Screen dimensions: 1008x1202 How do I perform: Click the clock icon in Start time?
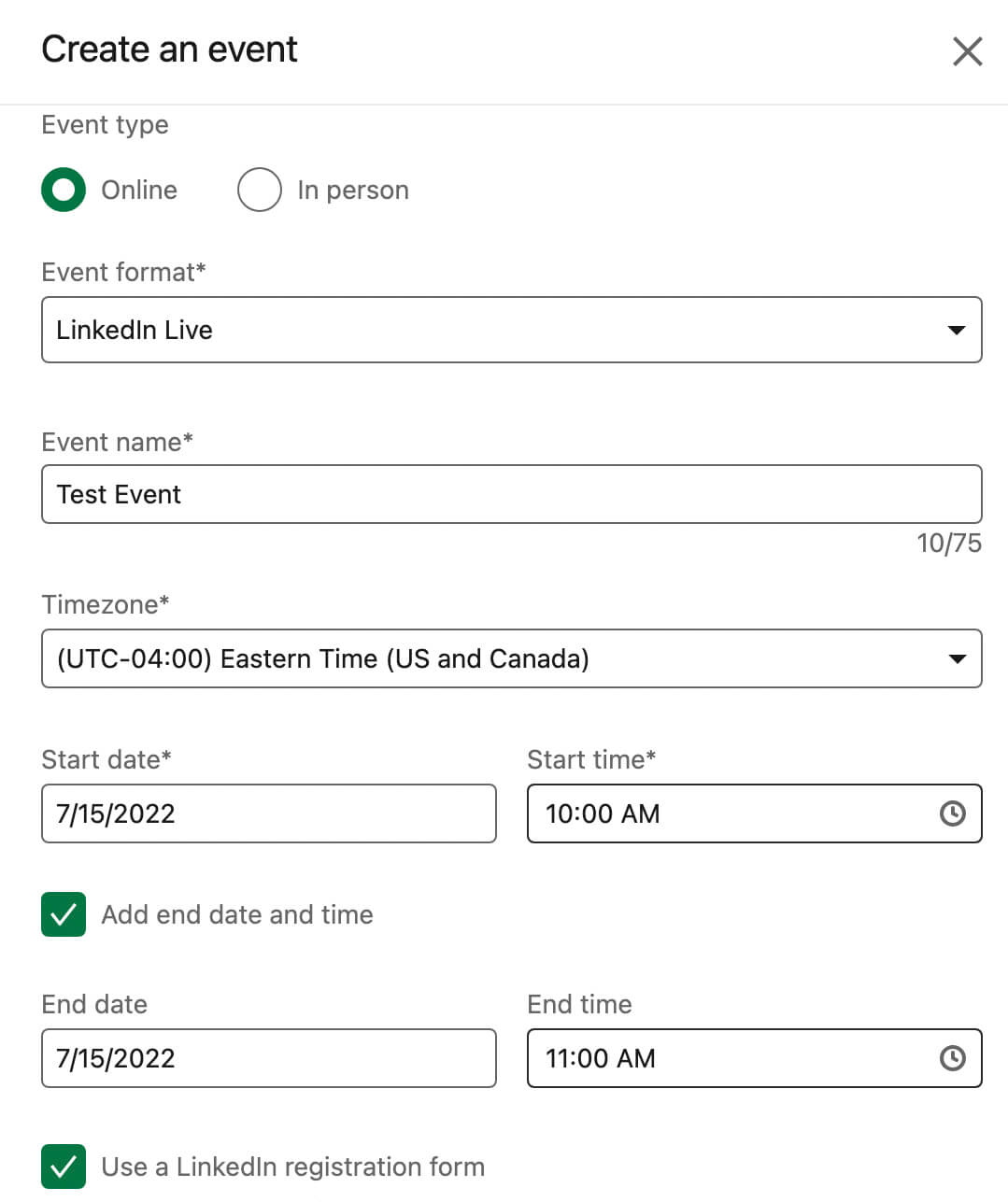pyautogui.click(x=952, y=813)
